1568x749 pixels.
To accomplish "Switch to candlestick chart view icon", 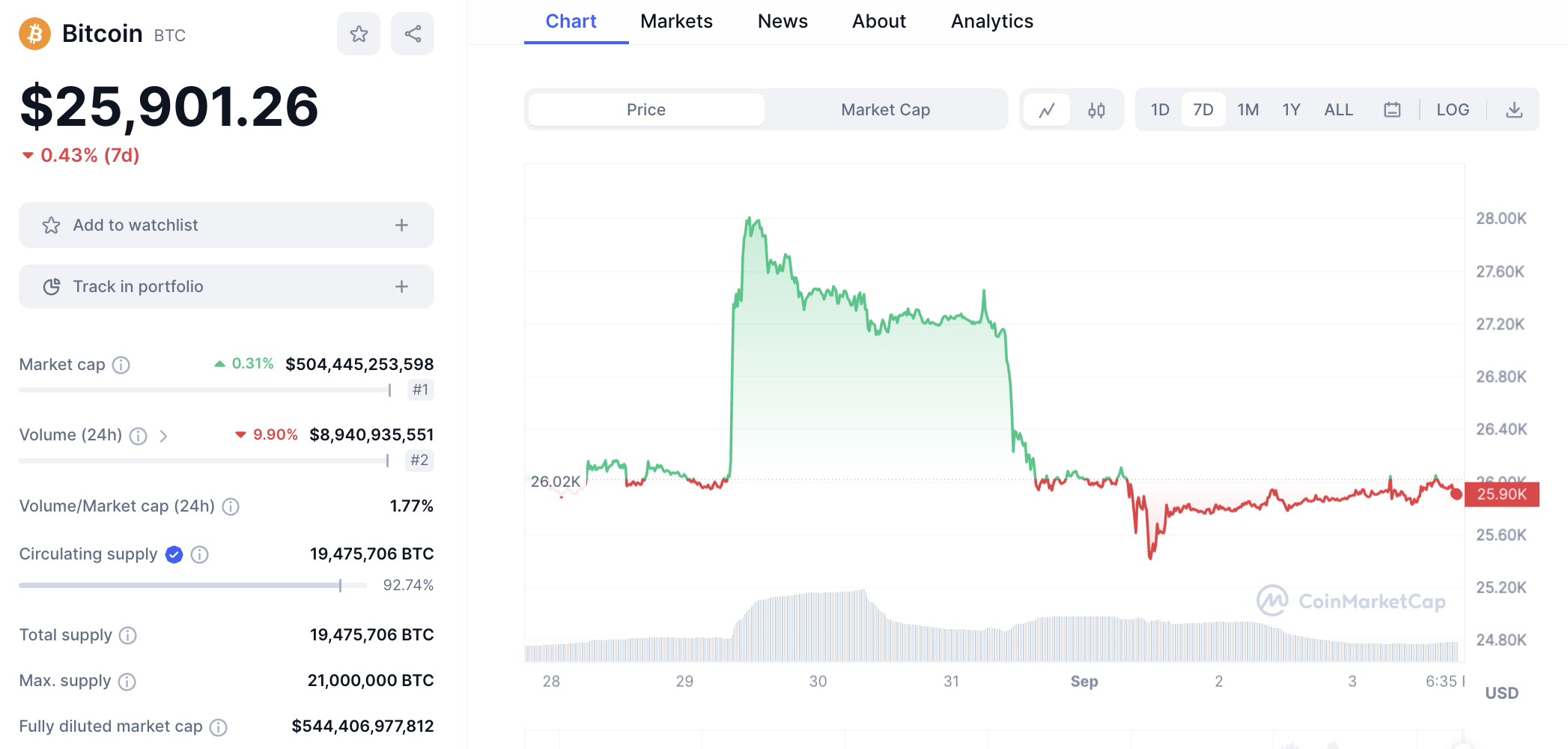I will 1096,110.
